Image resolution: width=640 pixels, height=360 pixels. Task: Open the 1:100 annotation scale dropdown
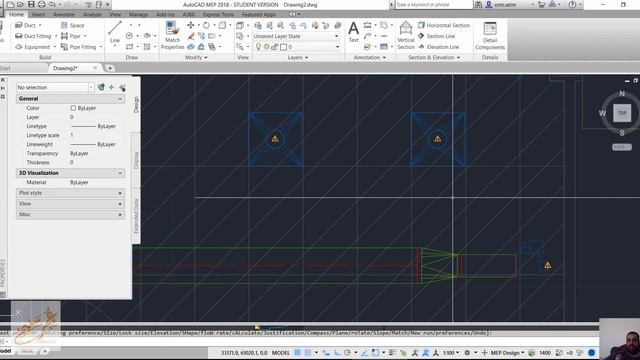coord(451,353)
